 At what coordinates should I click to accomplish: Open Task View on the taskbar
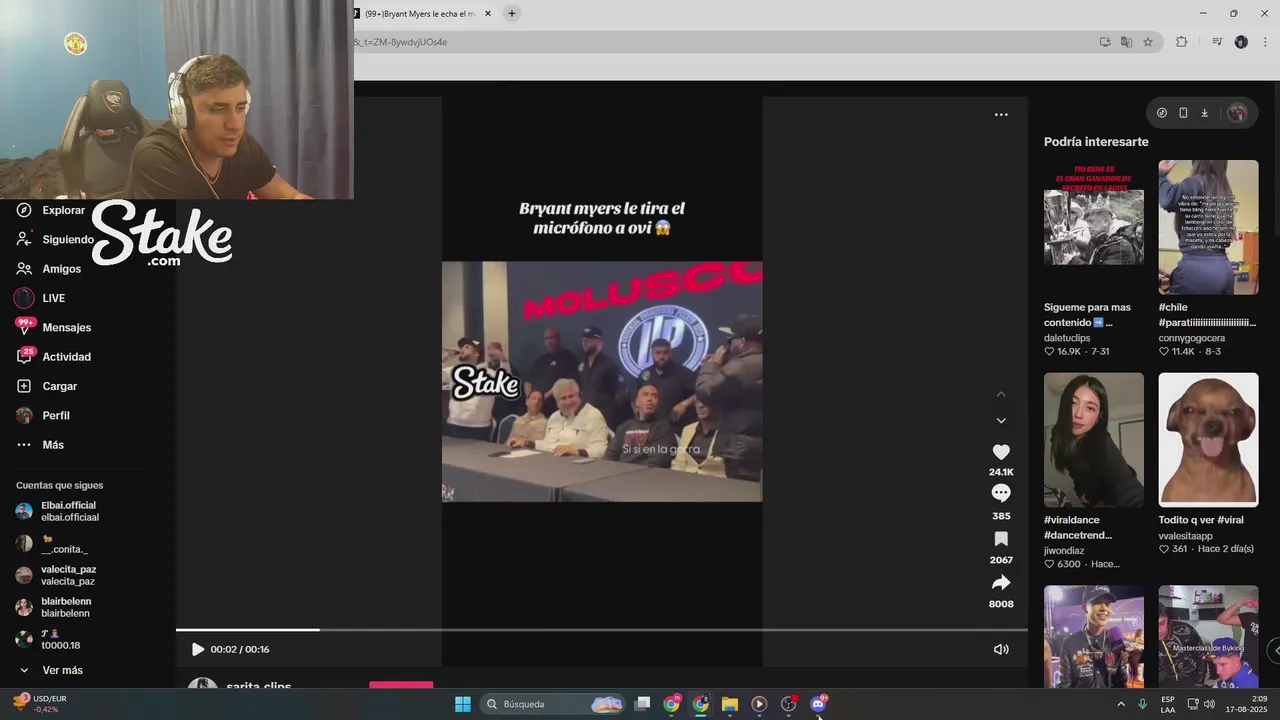pos(643,704)
